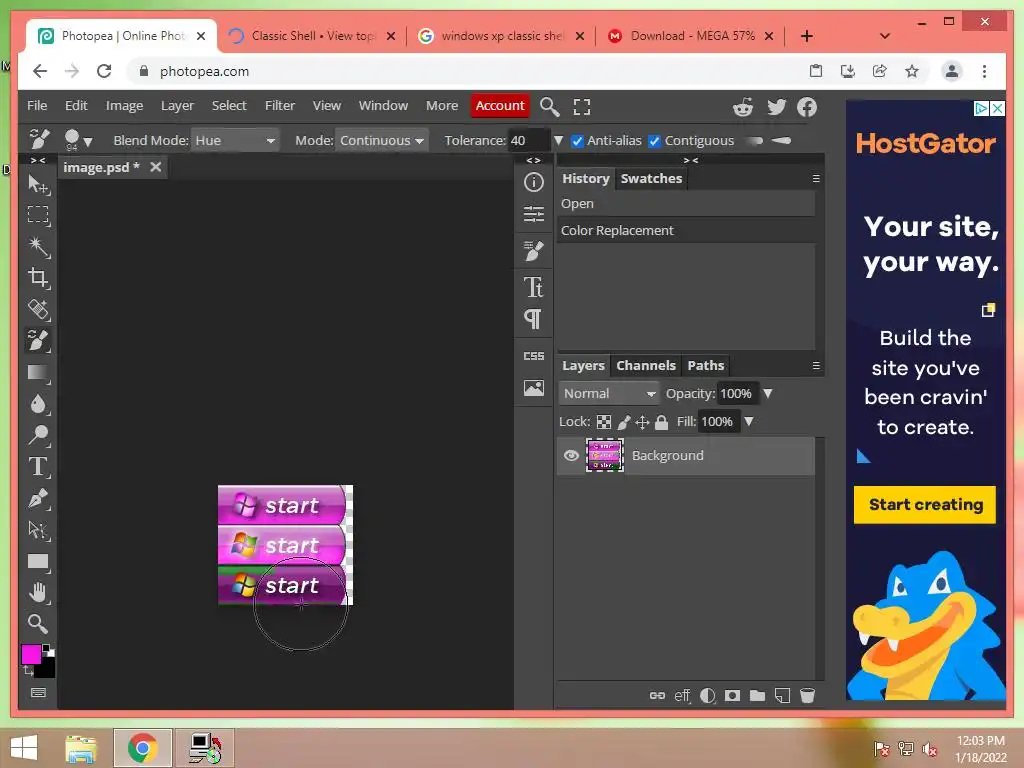Open the Info panel icon
The width and height of the screenshot is (1024, 768).
tap(534, 182)
